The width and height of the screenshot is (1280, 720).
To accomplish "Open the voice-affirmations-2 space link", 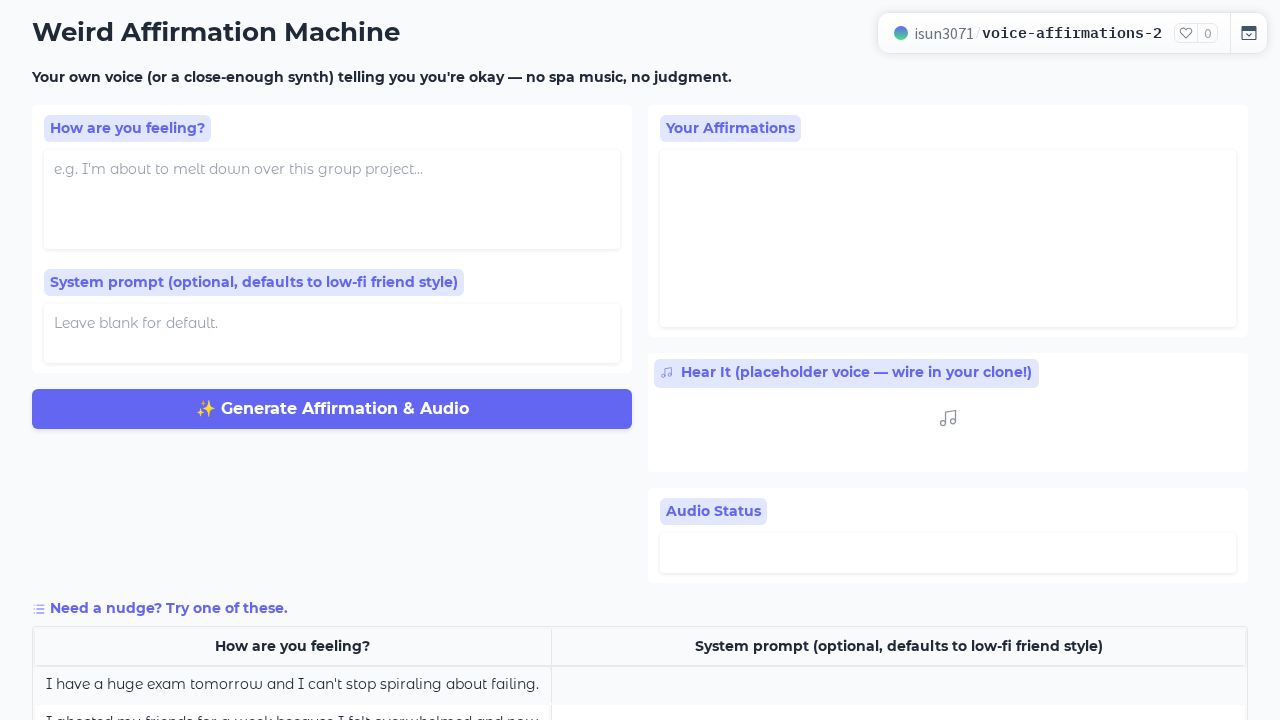I will 1072,33.
